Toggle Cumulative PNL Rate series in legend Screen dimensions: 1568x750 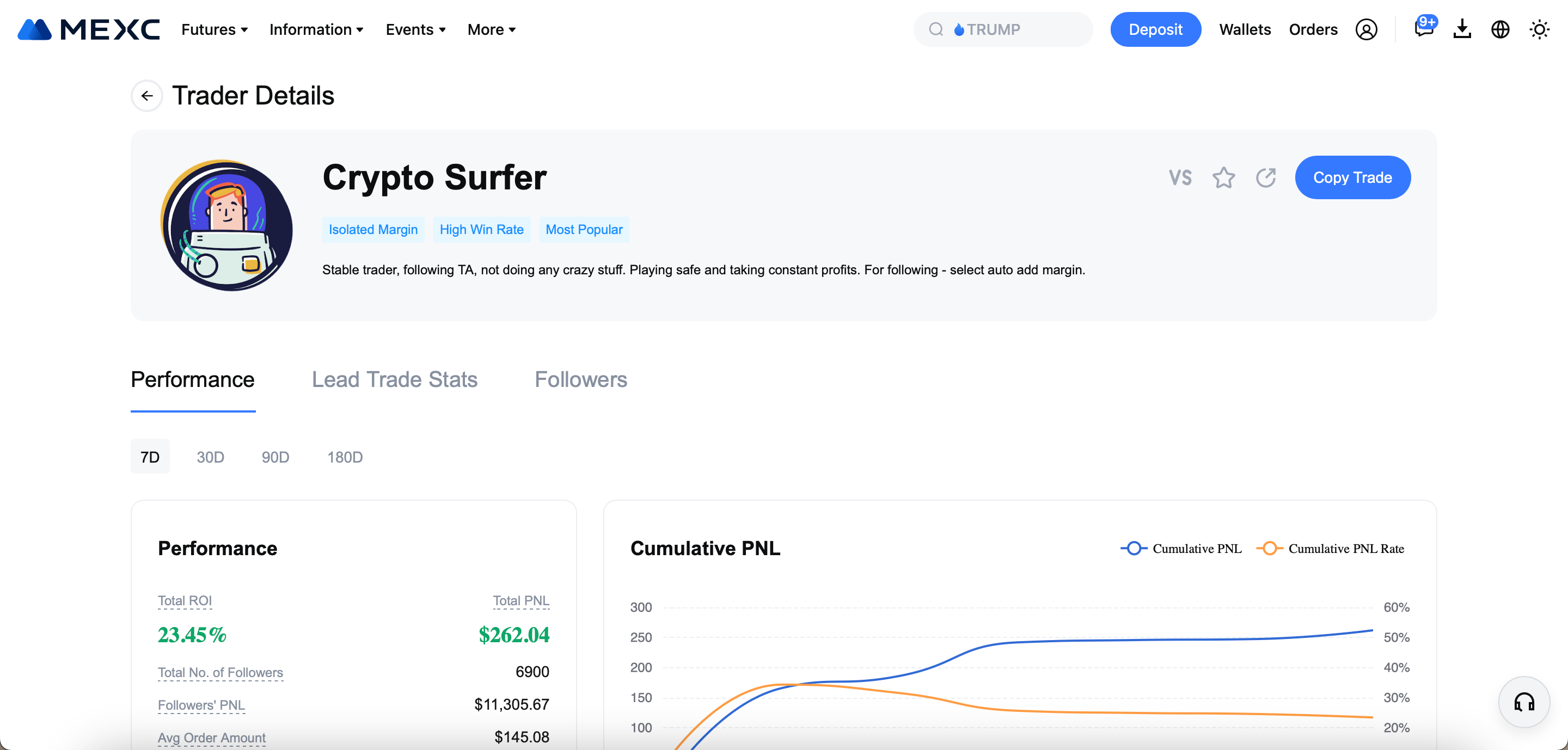(1330, 549)
